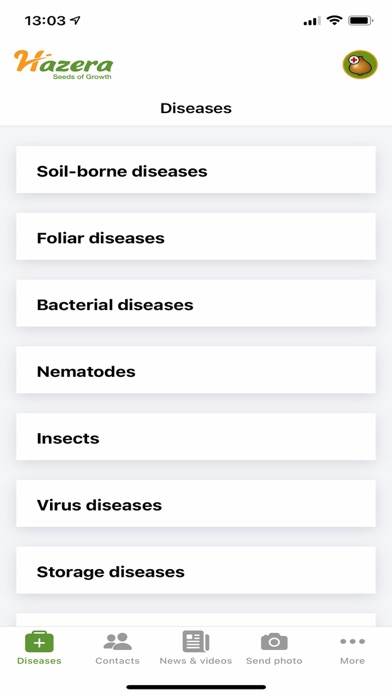Tap the Wi-Fi status icon
The width and height of the screenshot is (392, 696).
[334, 20]
